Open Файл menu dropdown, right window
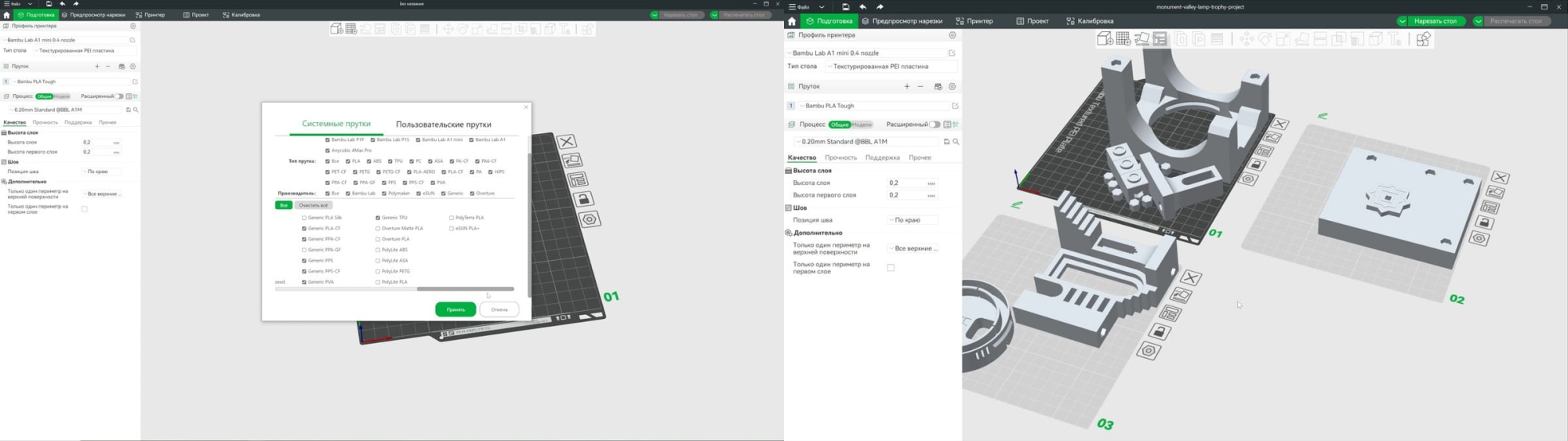The image size is (1568, 441). (x=822, y=7)
